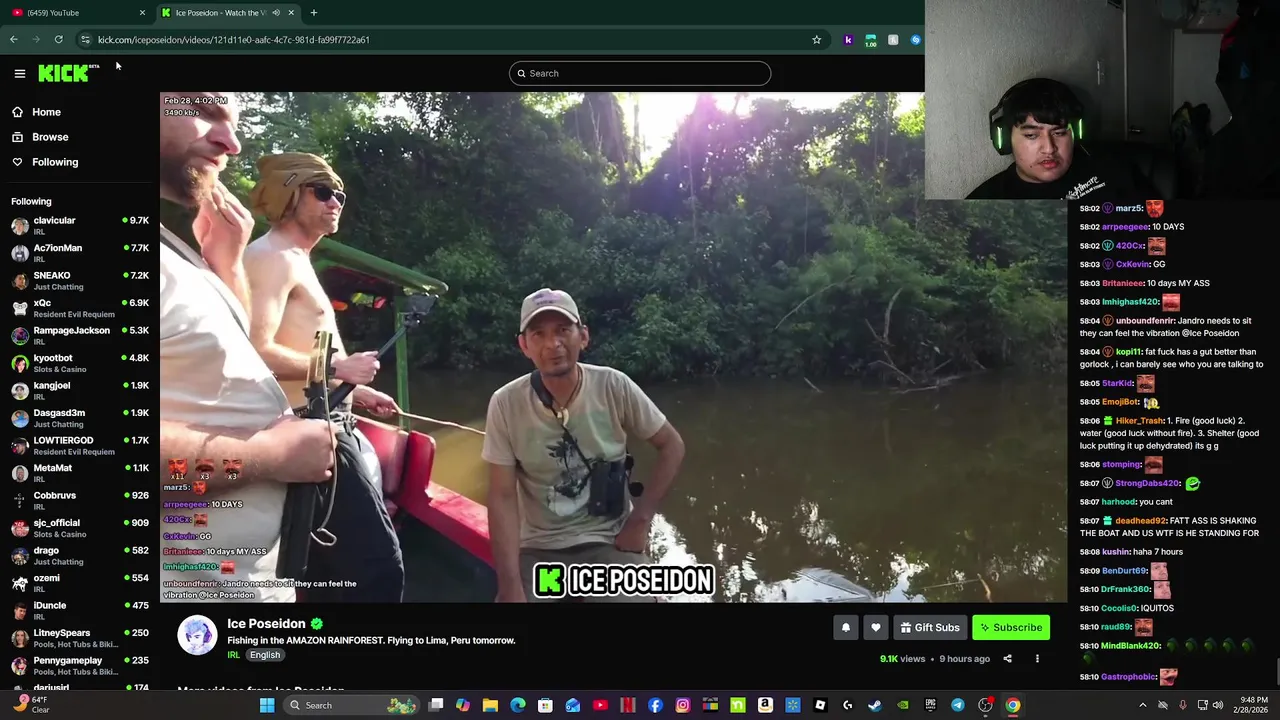Select kyootbot in the Following list
The image size is (1280, 720).
(x=80, y=362)
